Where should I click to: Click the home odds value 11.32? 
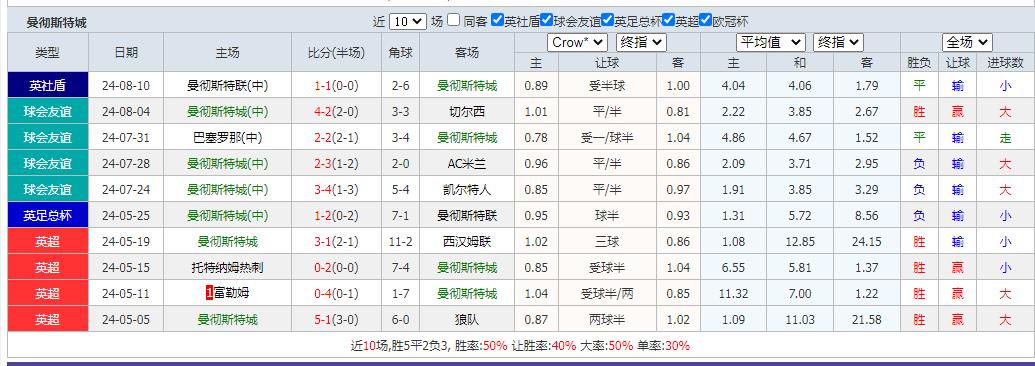734,293
